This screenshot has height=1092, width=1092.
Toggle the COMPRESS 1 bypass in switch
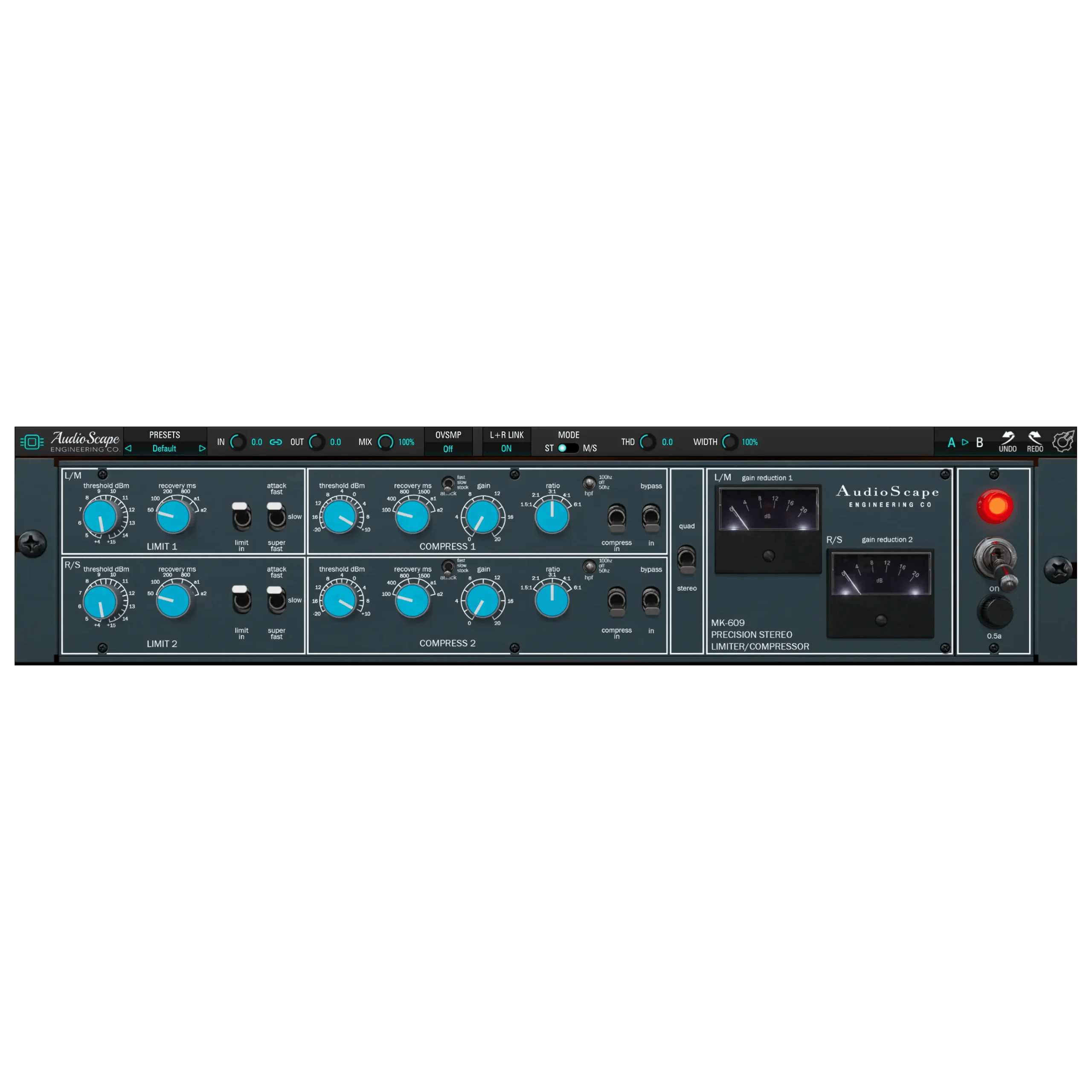651,518
